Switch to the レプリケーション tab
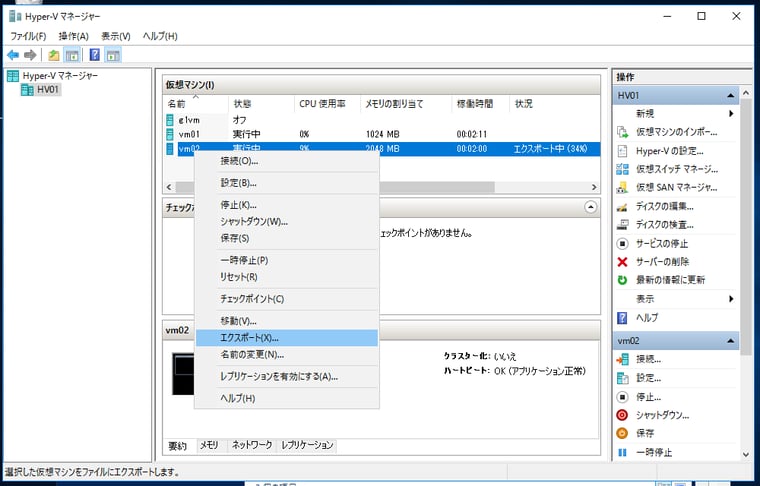760x486 pixels. pos(307,445)
